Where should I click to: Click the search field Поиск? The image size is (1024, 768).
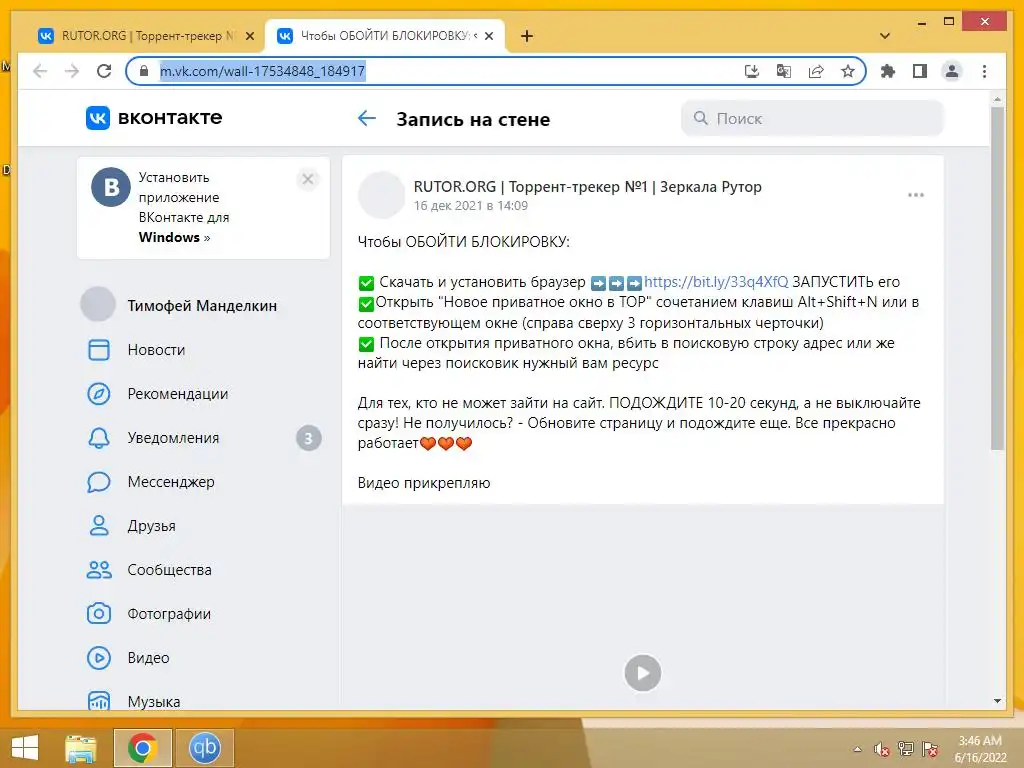[812, 118]
